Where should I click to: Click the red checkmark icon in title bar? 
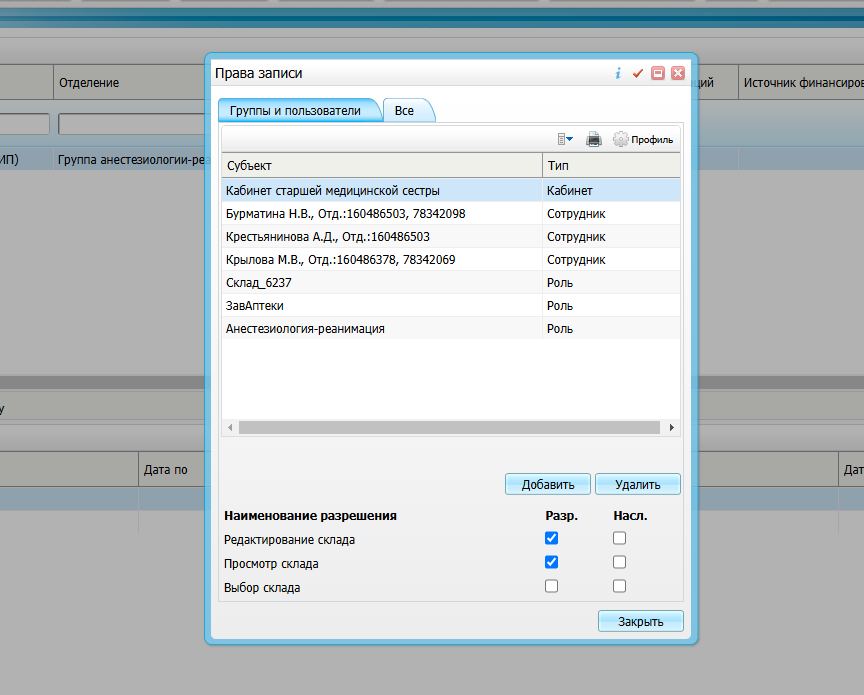[638, 73]
